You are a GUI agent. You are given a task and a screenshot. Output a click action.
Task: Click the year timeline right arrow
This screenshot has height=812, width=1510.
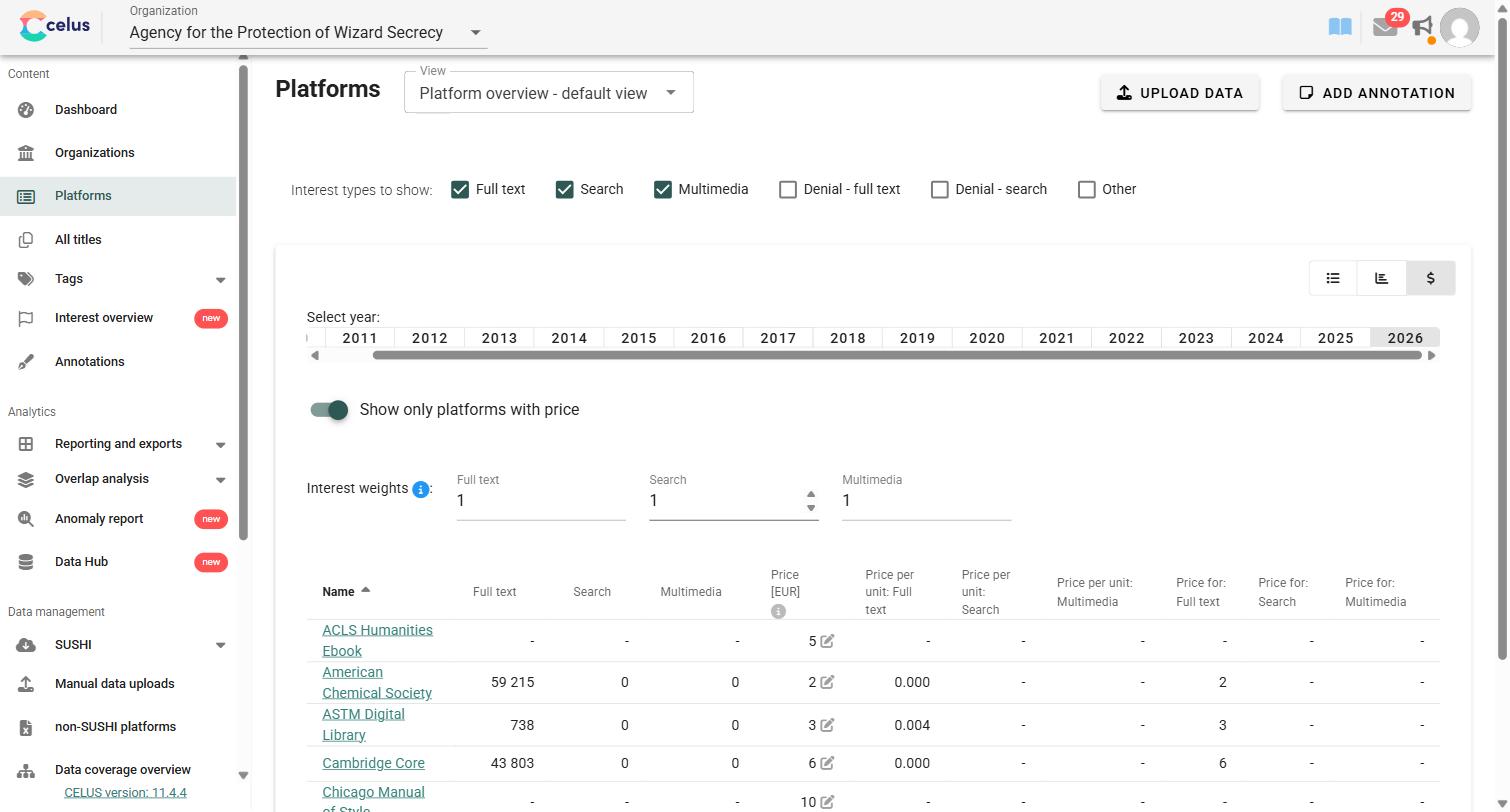click(x=1431, y=355)
